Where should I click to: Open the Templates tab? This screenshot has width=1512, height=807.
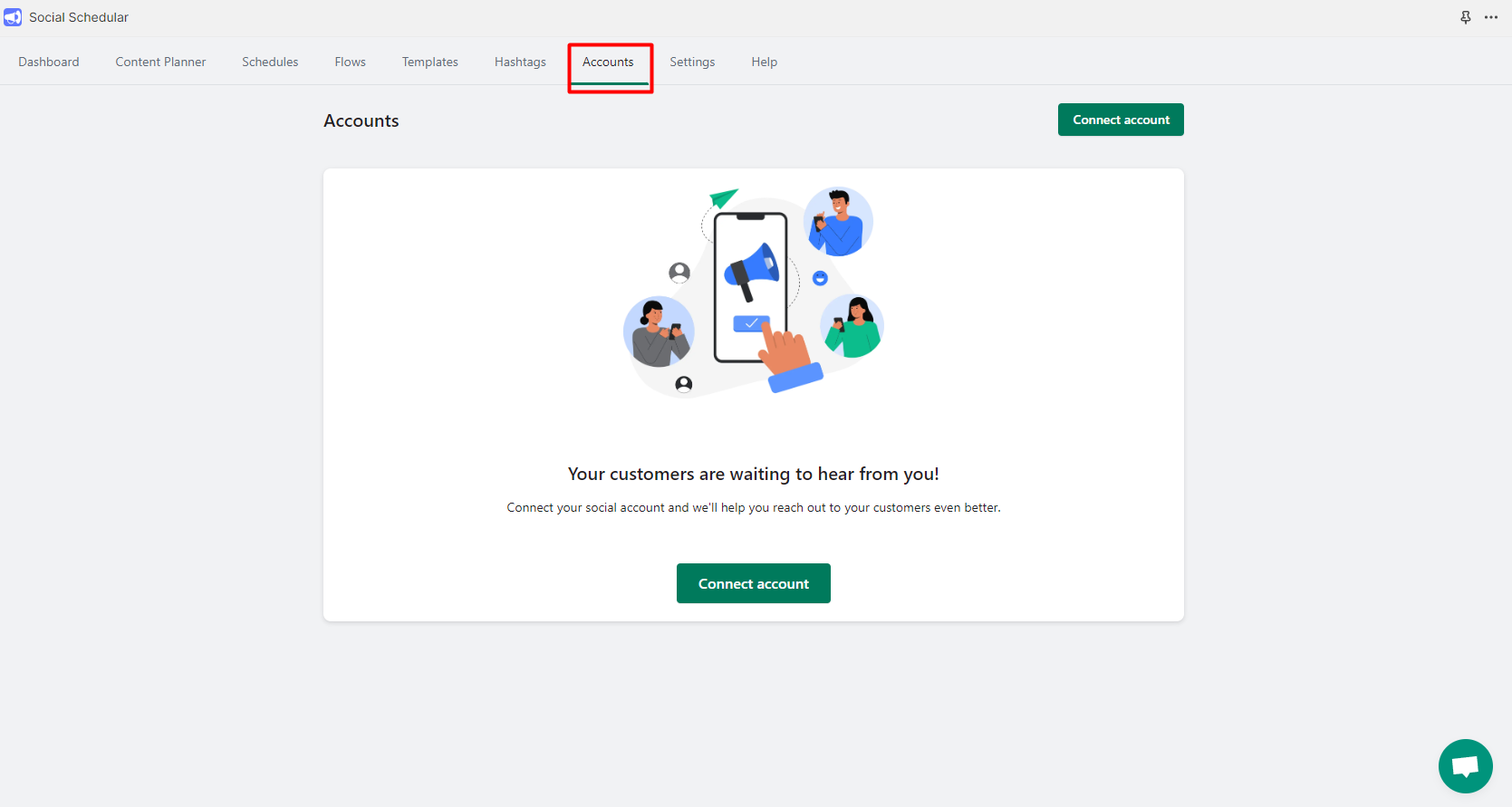click(430, 62)
